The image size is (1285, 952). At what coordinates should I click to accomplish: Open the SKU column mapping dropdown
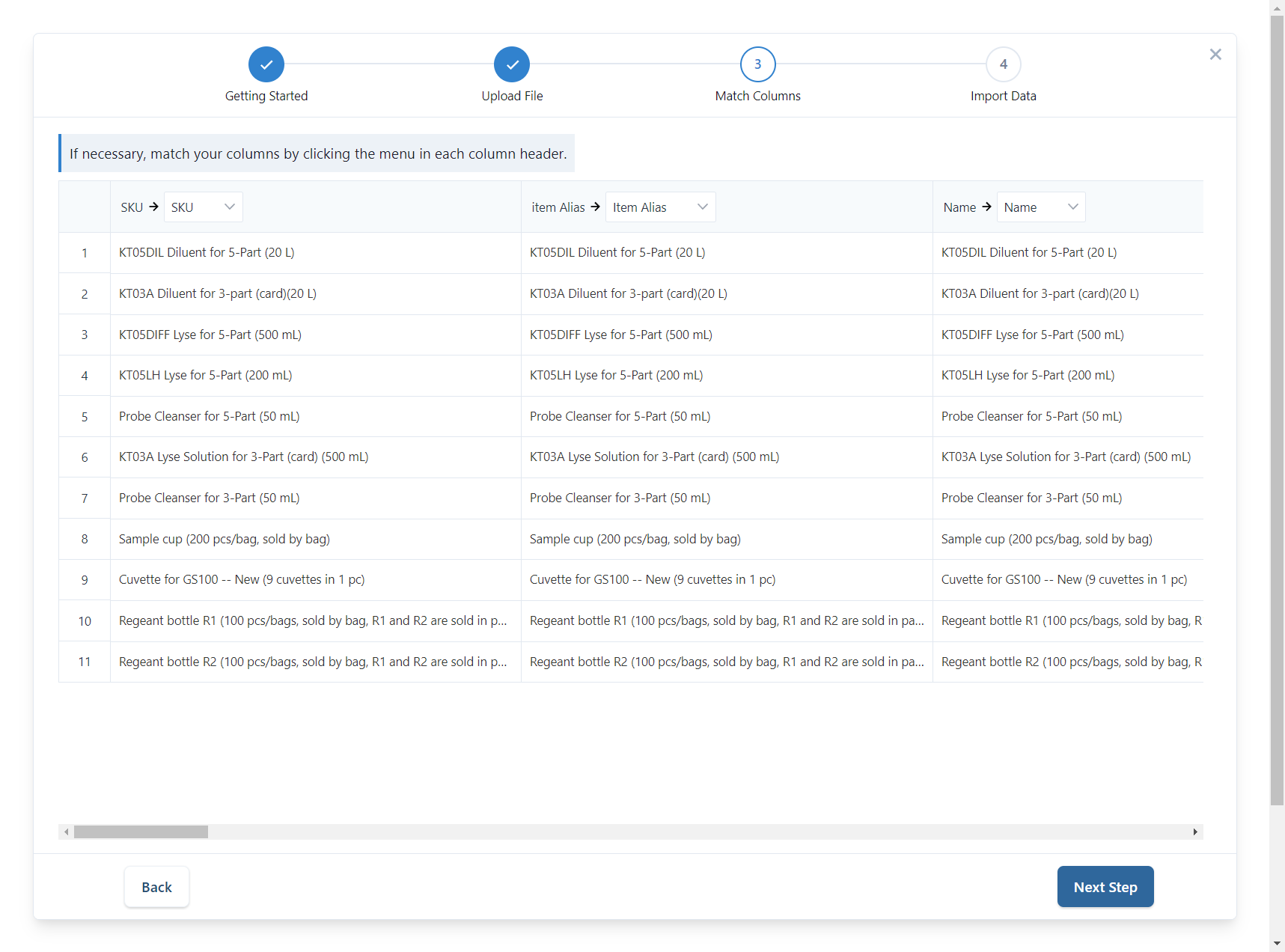coord(203,207)
